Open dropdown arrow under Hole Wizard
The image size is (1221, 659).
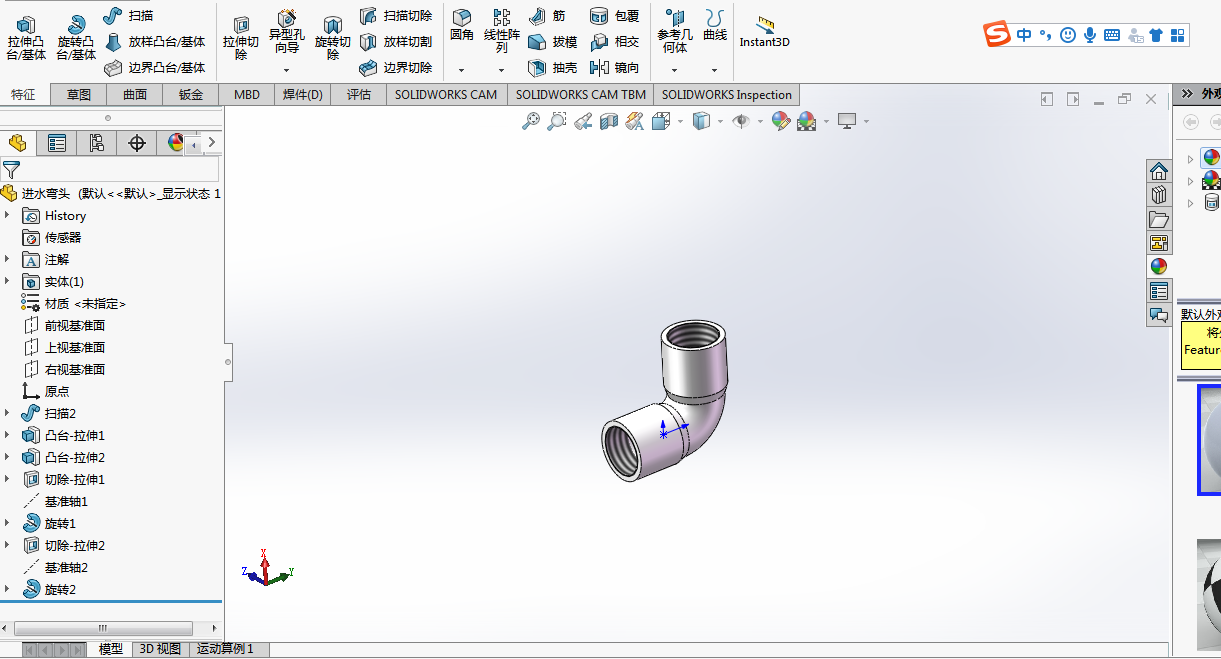[x=287, y=70]
